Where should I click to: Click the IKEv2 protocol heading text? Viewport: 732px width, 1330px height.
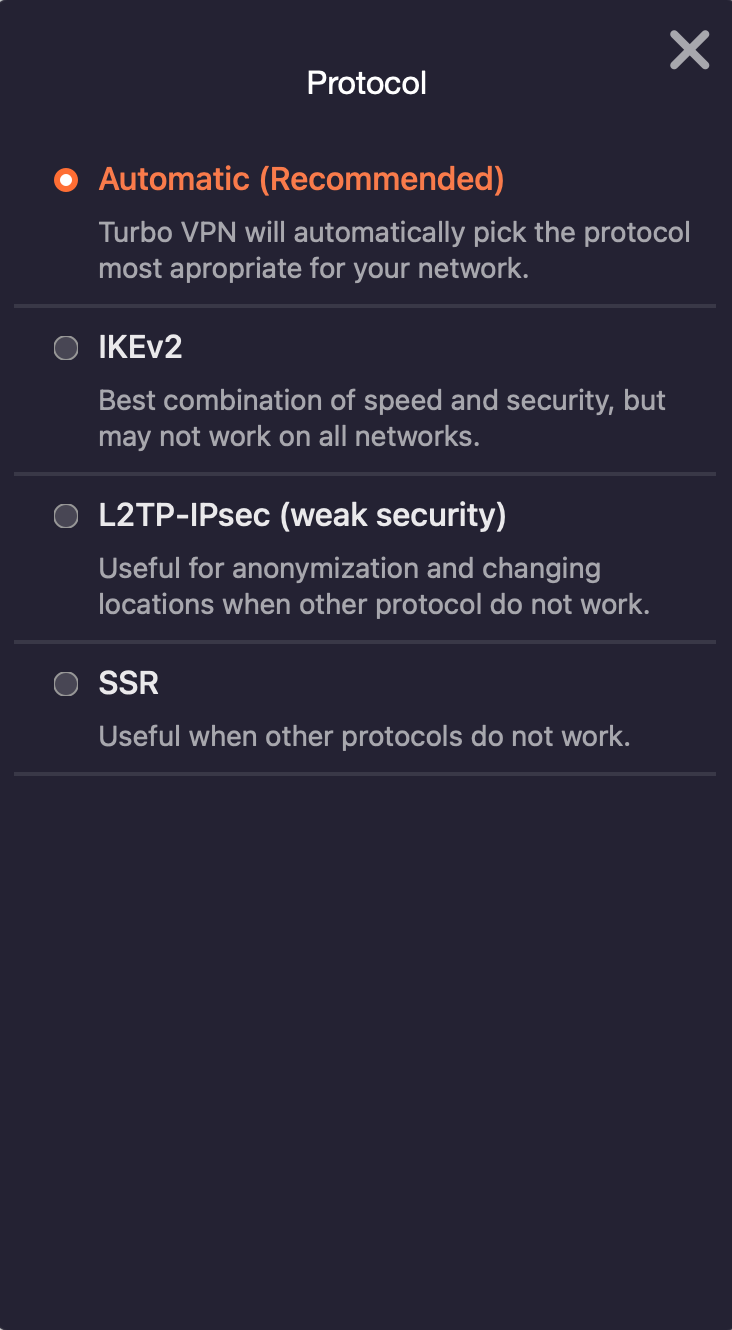point(140,347)
